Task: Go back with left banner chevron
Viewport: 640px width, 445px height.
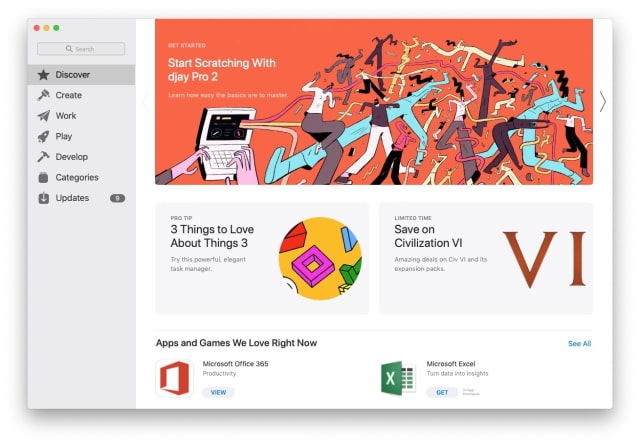Action: pos(145,102)
